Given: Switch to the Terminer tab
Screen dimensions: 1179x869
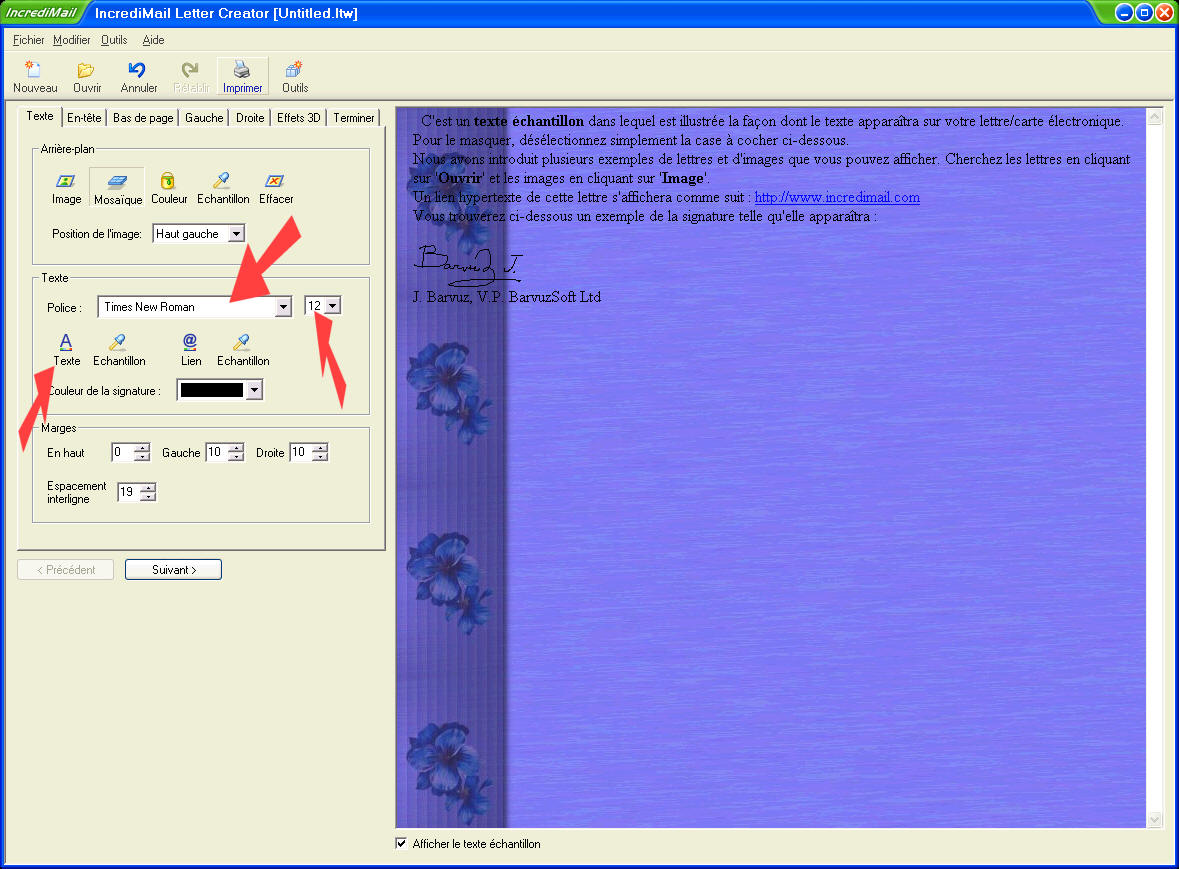Looking at the screenshot, I should tap(353, 118).
